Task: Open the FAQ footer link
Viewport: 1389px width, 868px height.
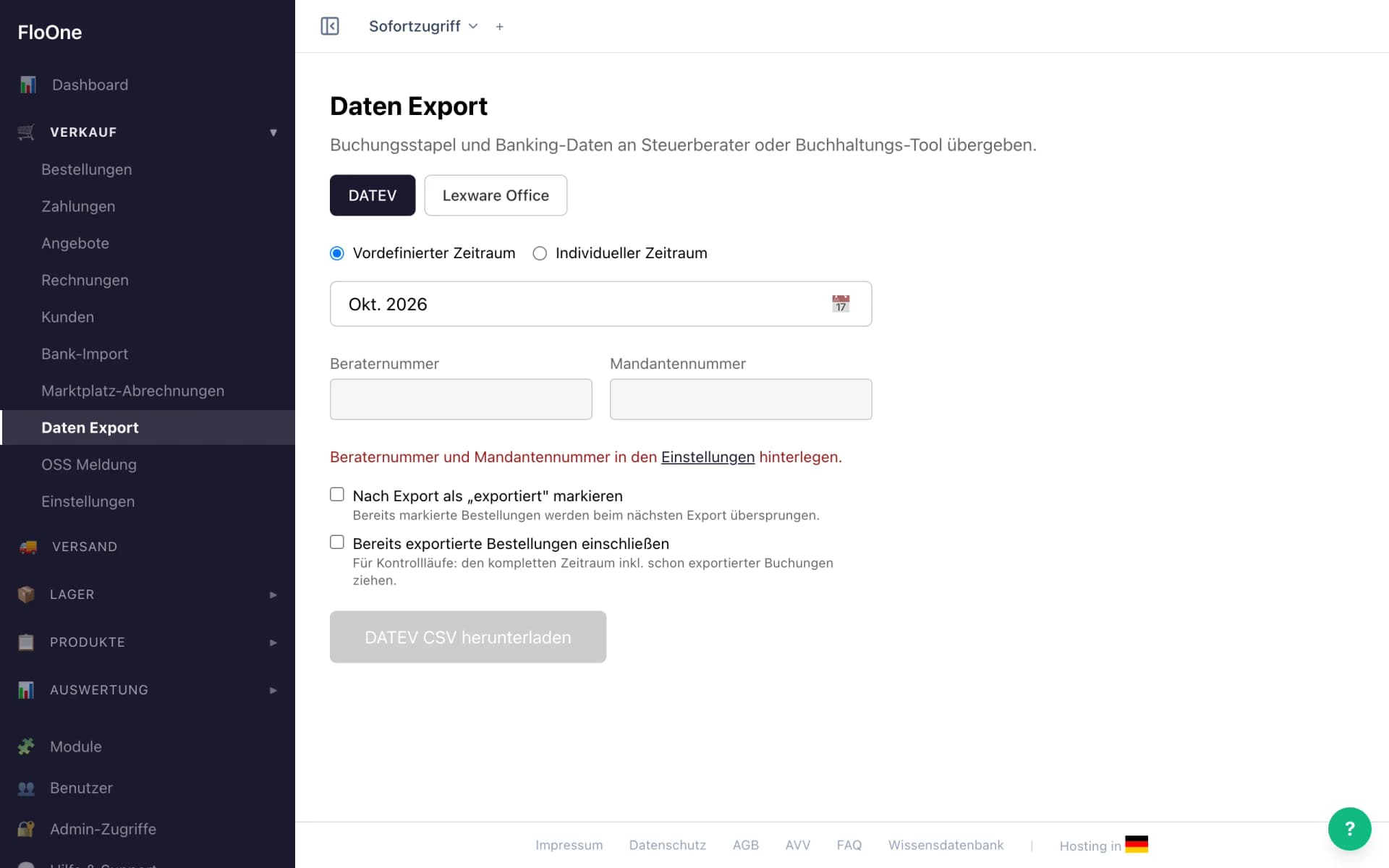Action: 849,845
